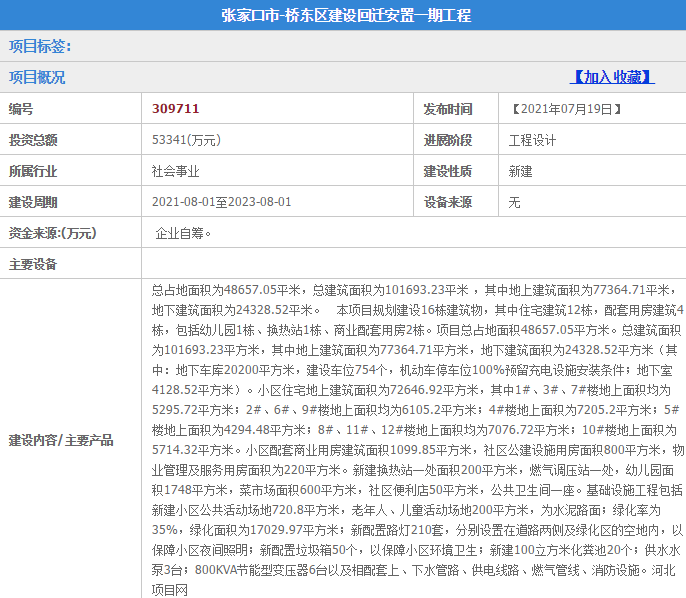Click the project number 309711

[176, 108]
